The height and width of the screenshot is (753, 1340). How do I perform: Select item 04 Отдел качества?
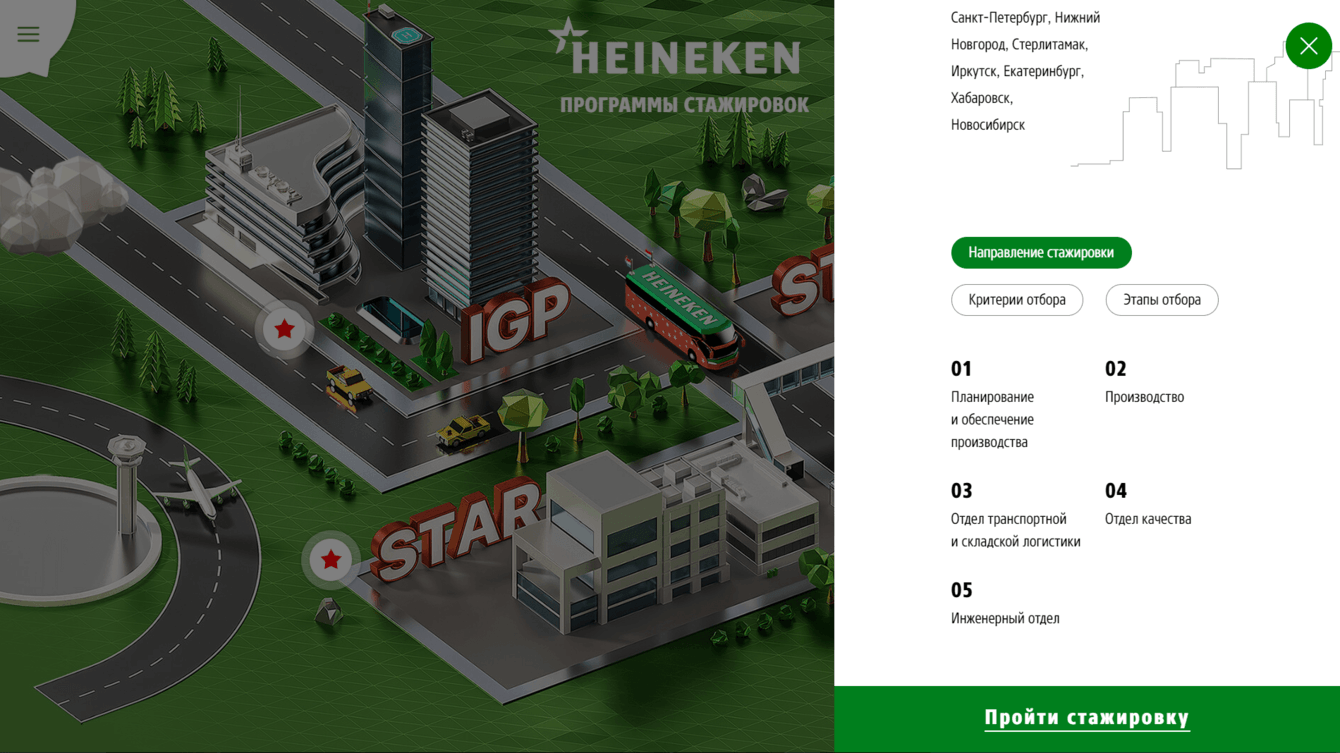point(1148,504)
